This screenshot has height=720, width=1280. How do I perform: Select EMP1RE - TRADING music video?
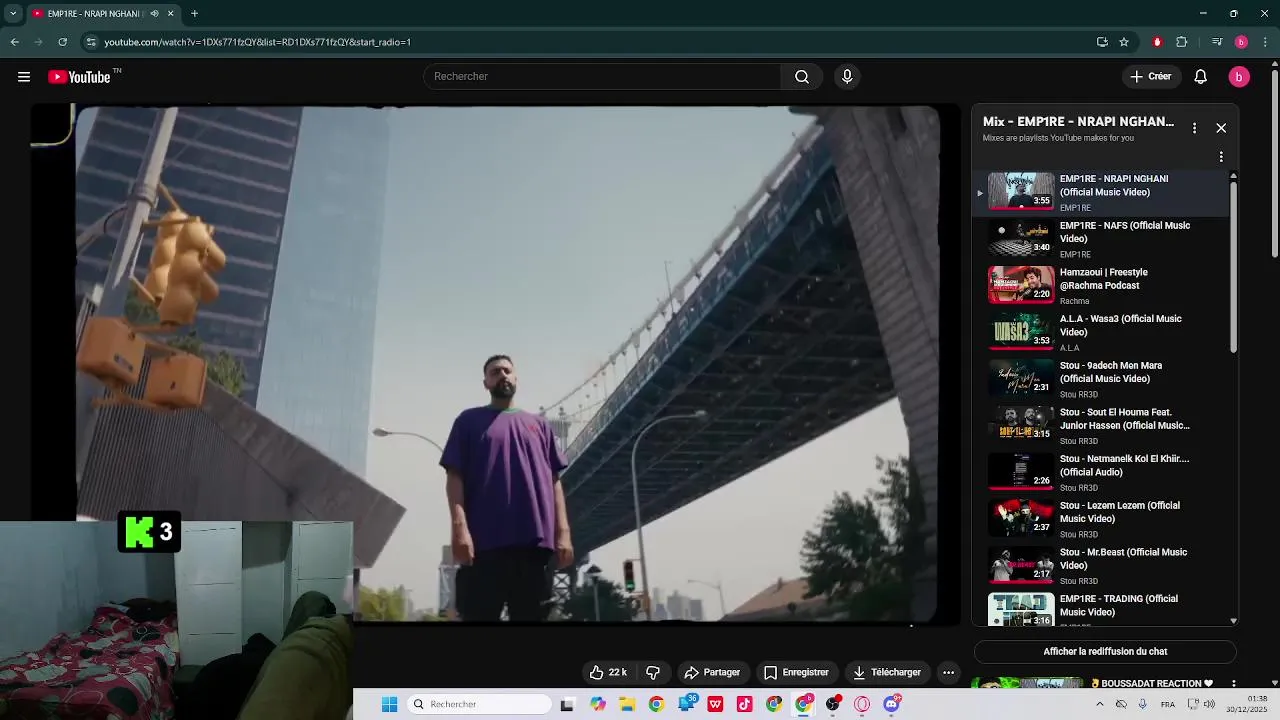point(1100,610)
